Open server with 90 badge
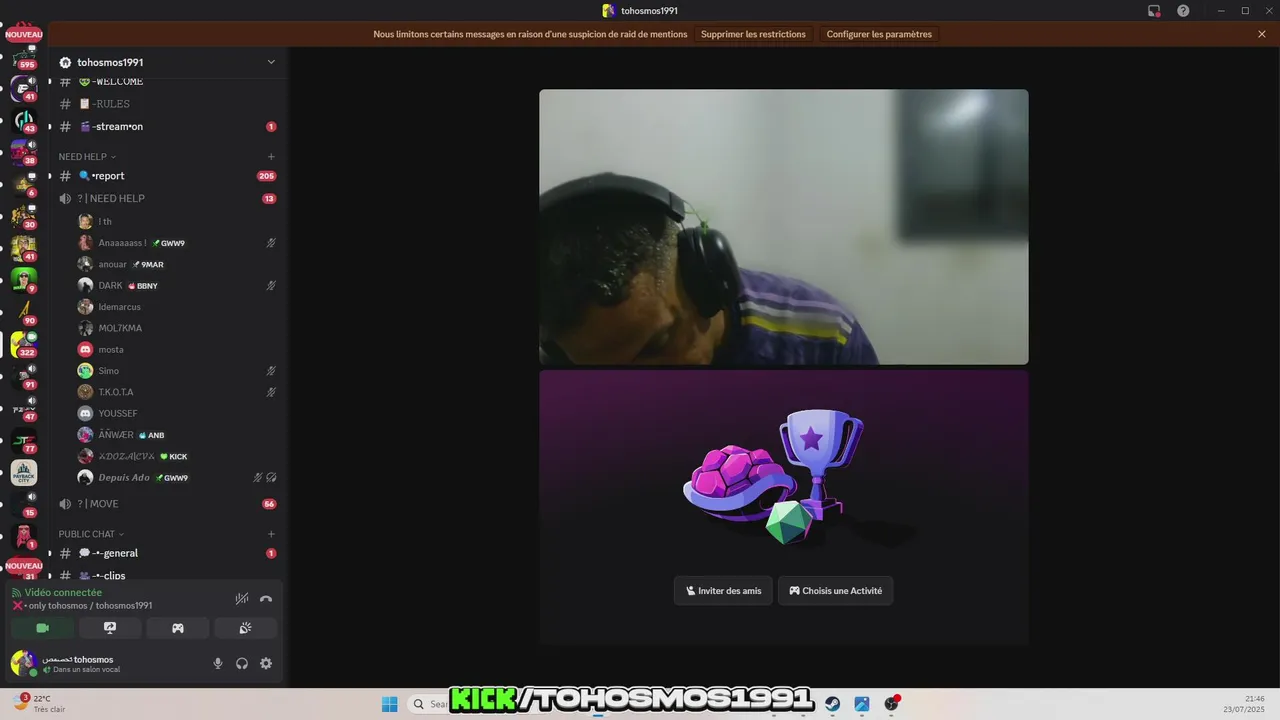The height and width of the screenshot is (720, 1280). point(24,312)
